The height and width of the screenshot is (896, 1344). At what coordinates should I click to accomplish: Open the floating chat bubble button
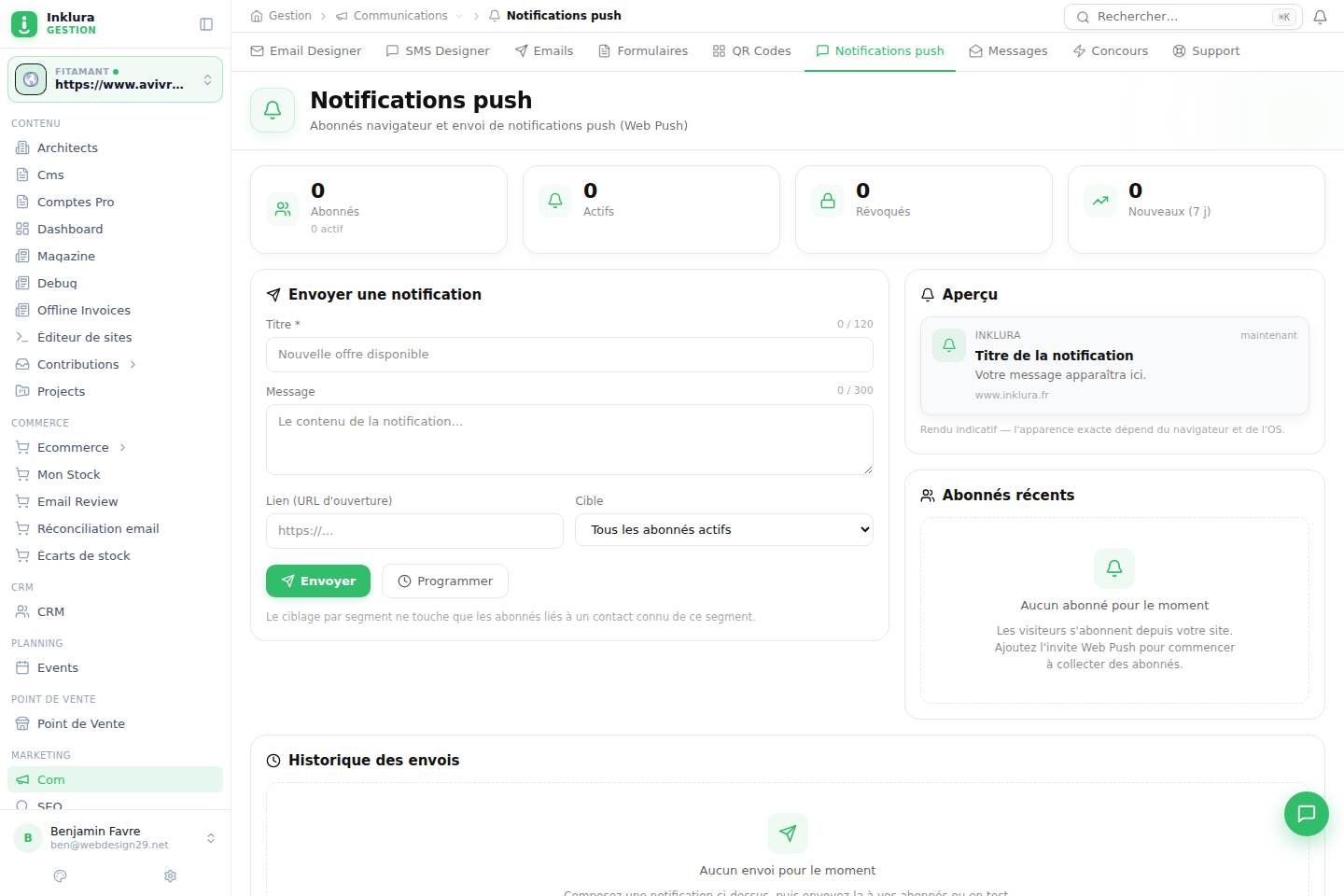pyautogui.click(x=1306, y=814)
